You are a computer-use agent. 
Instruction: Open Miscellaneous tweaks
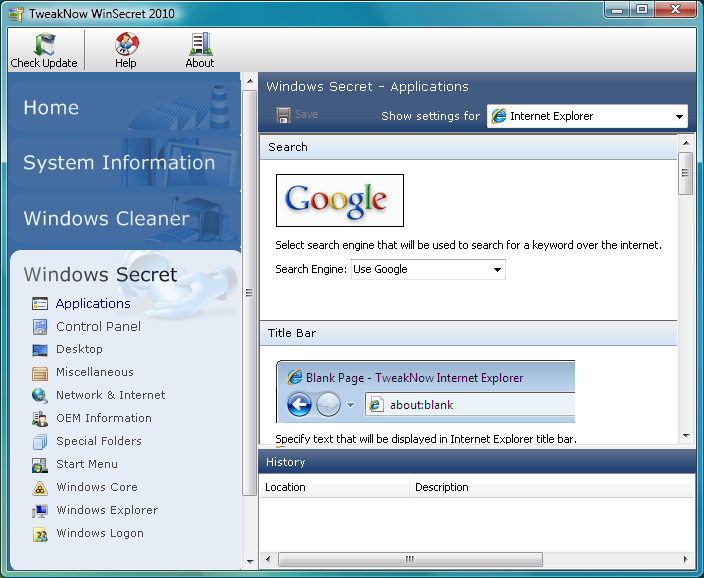95,372
